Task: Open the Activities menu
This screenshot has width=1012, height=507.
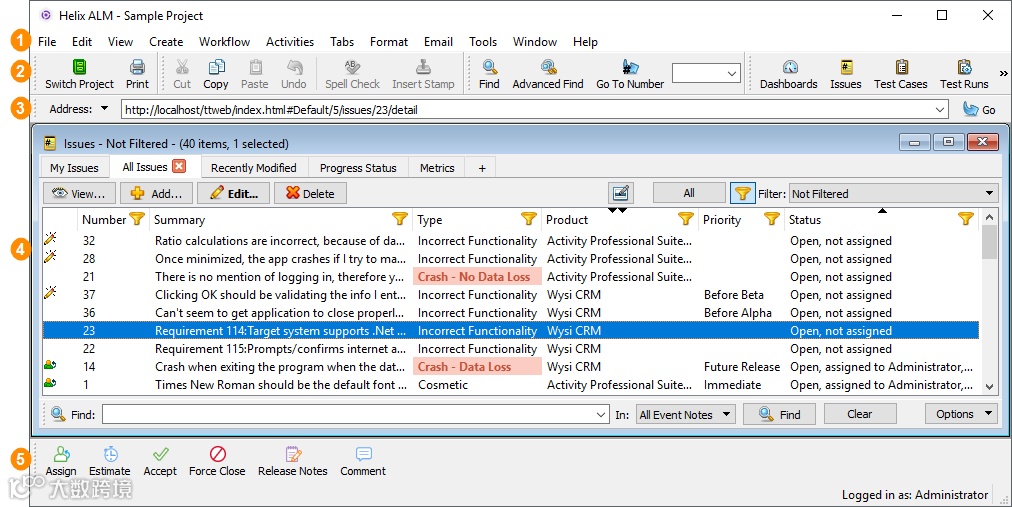Action: pyautogui.click(x=290, y=42)
